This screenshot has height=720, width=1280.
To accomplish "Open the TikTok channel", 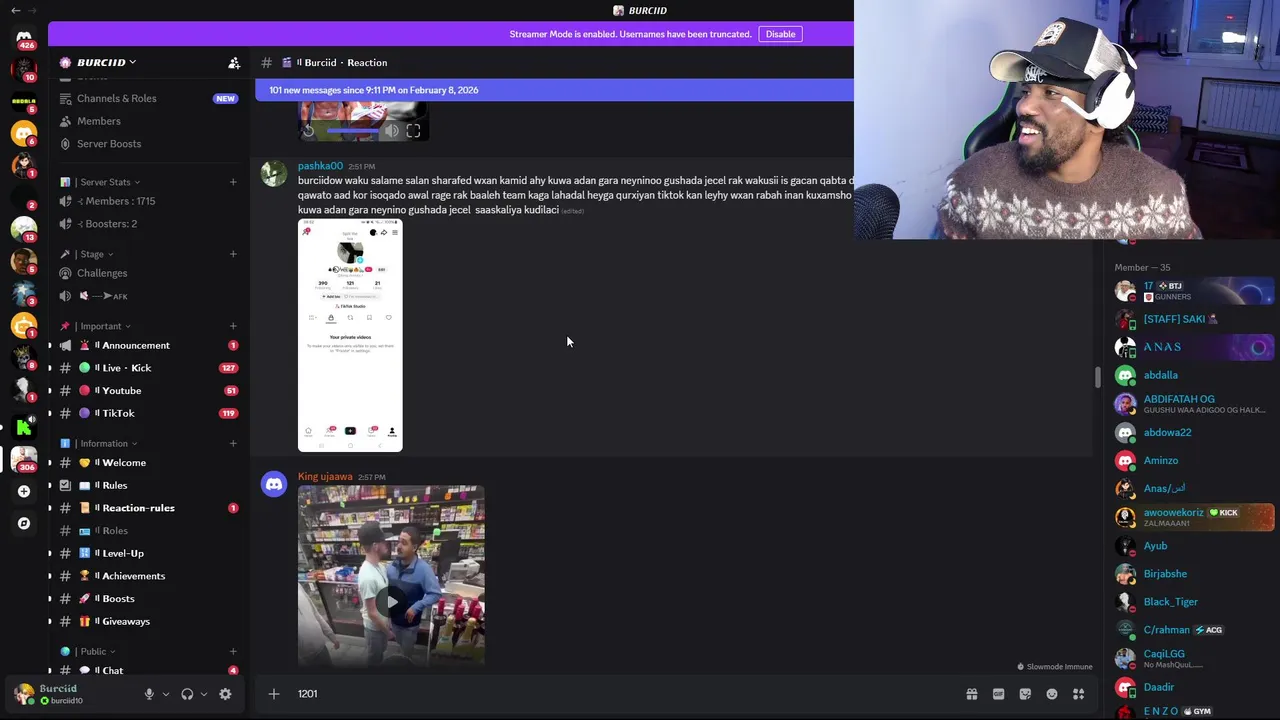I will coord(148,413).
